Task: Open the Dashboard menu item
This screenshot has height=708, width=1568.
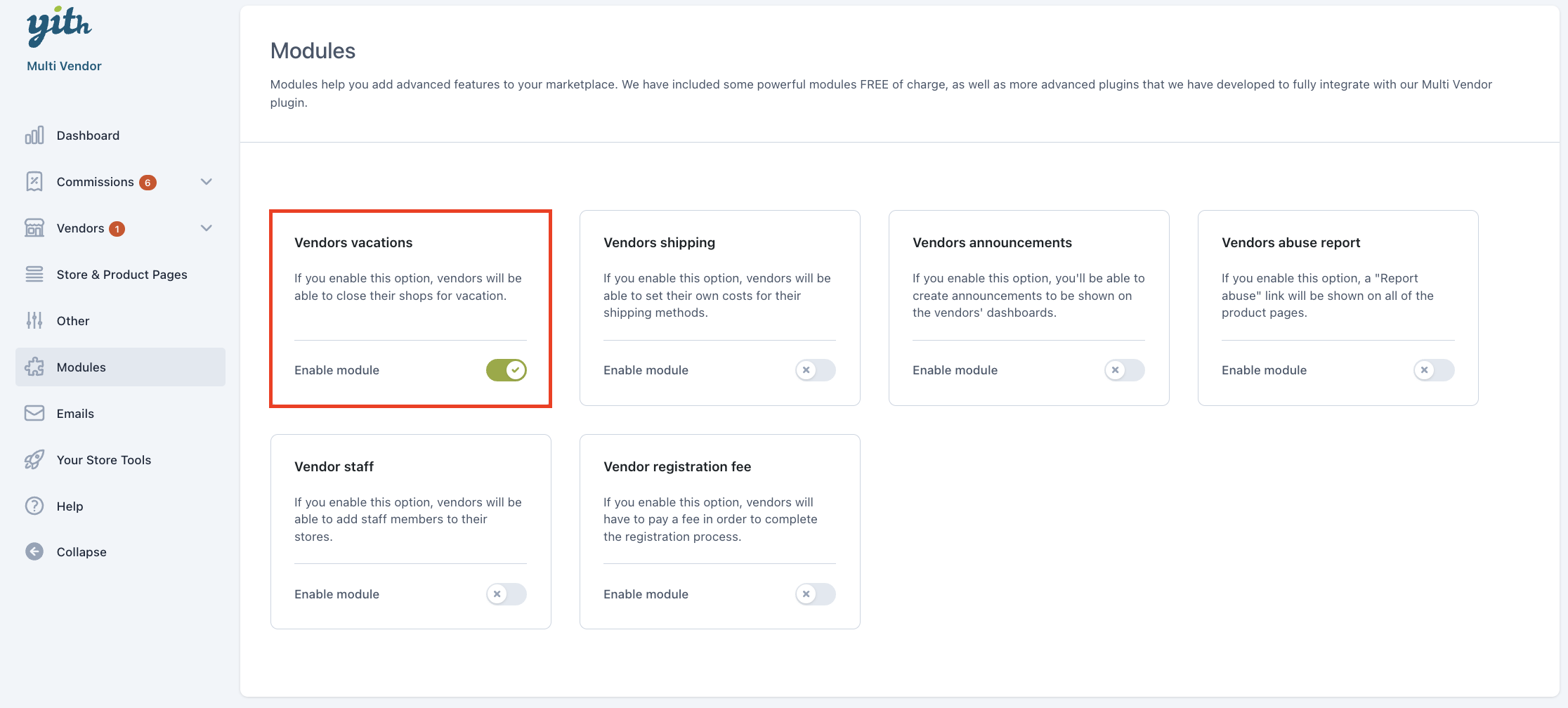Action: pyautogui.click(x=121, y=135)
